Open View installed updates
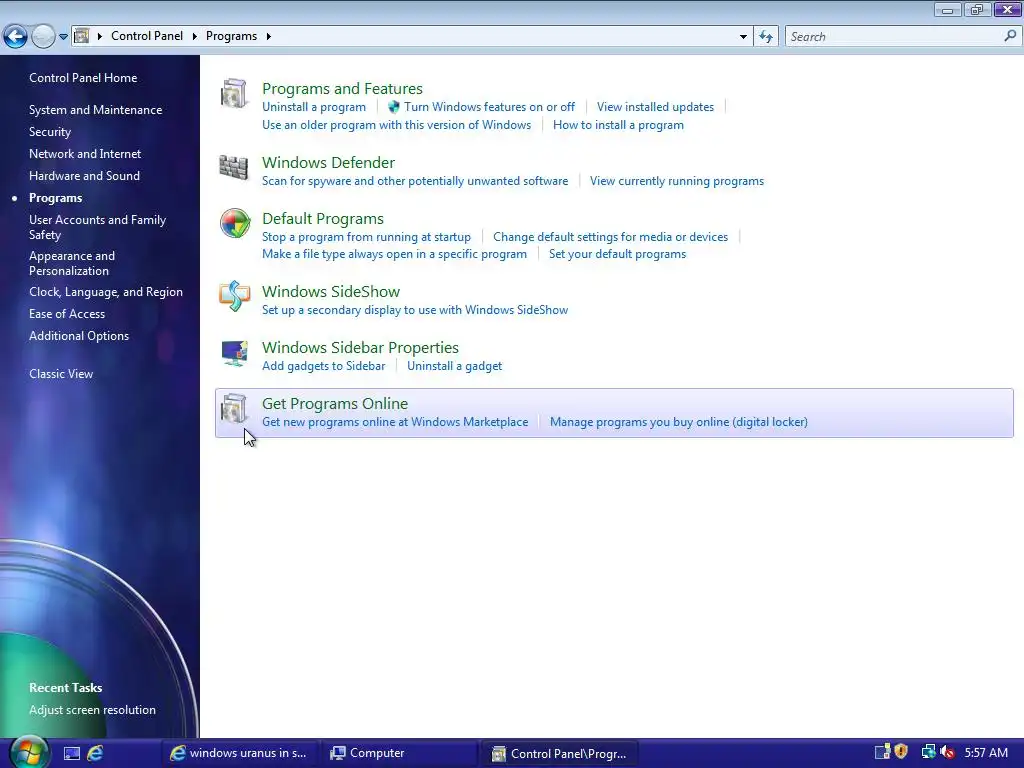 (x=655, y=107)
